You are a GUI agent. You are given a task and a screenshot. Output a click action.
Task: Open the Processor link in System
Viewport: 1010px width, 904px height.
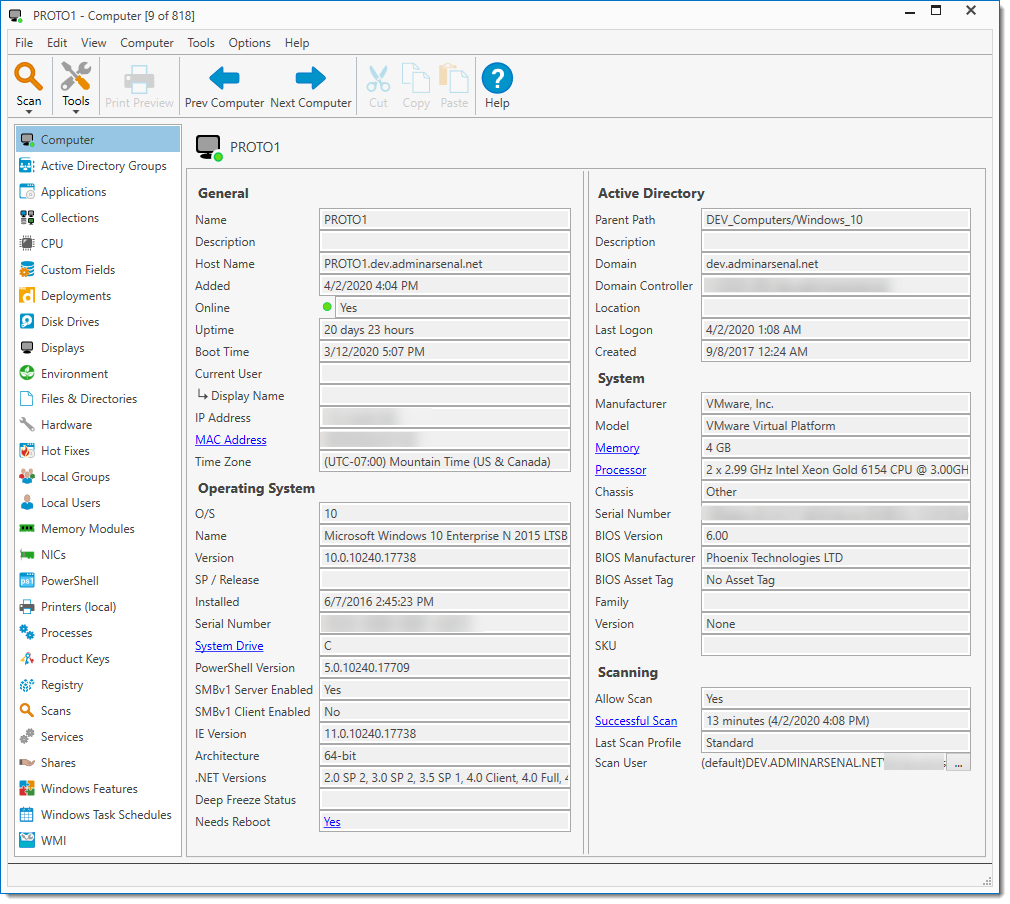[x=620, y=470]
